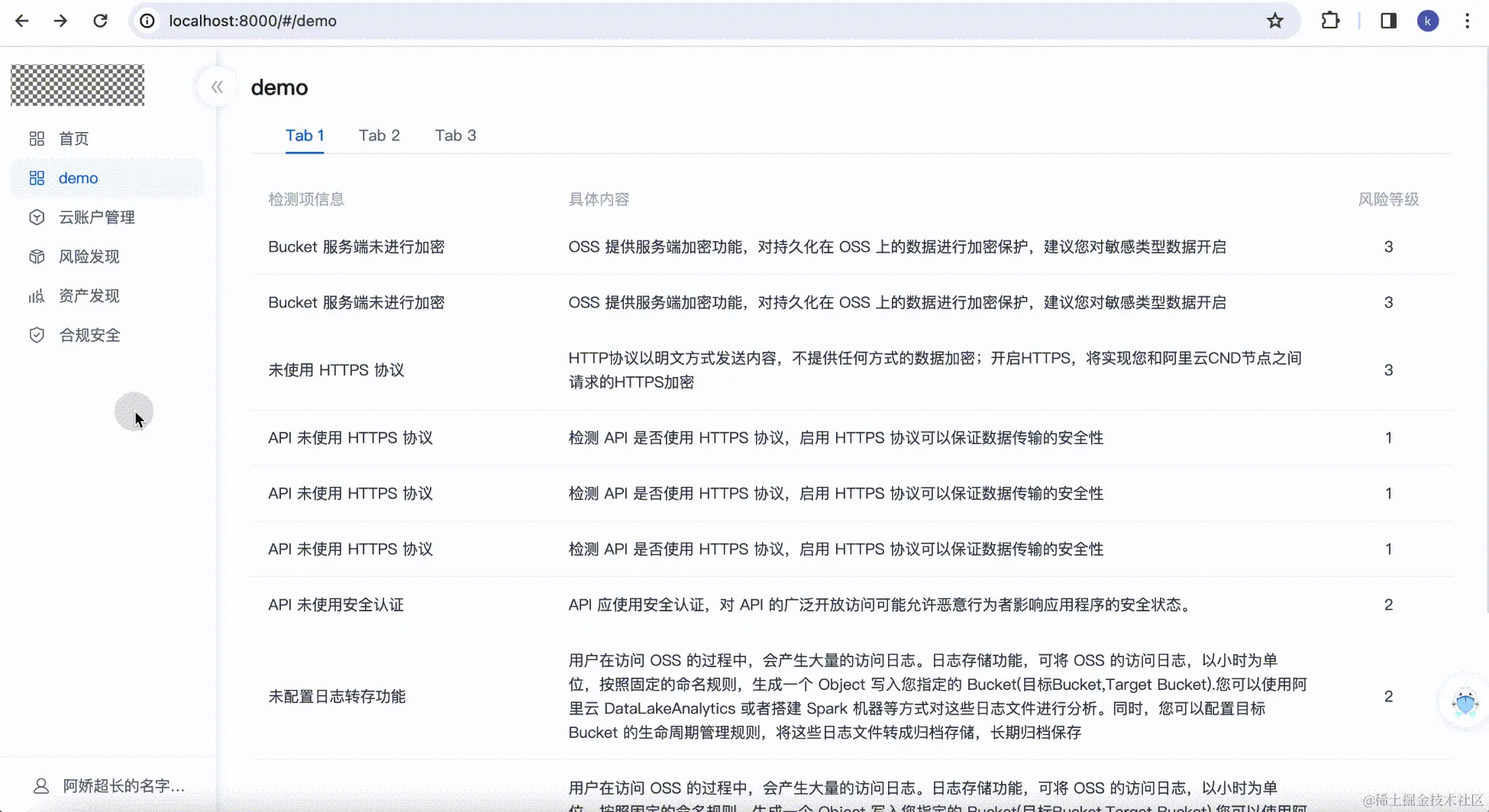Open the browser profile avatar k
The image size is (1489, 812).
[x=1428, y=21]
